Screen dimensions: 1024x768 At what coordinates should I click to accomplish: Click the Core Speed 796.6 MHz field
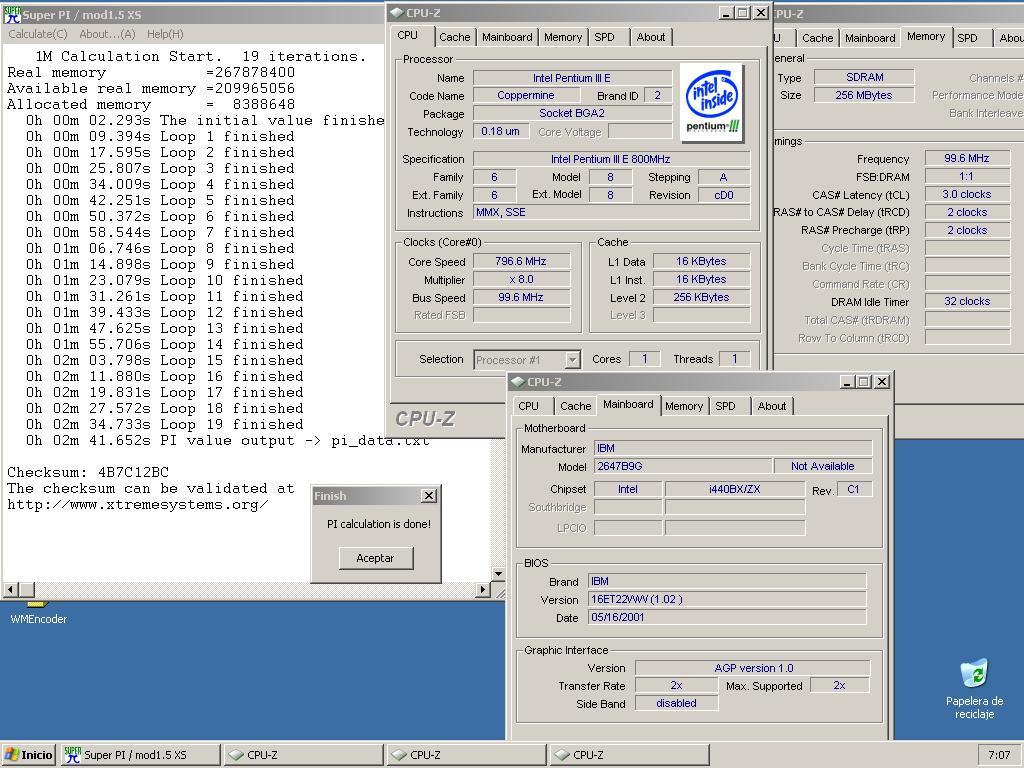tap(521, 261)
